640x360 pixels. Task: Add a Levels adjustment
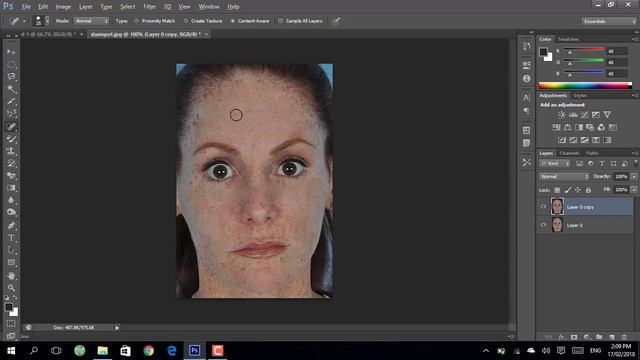[573, 115]
